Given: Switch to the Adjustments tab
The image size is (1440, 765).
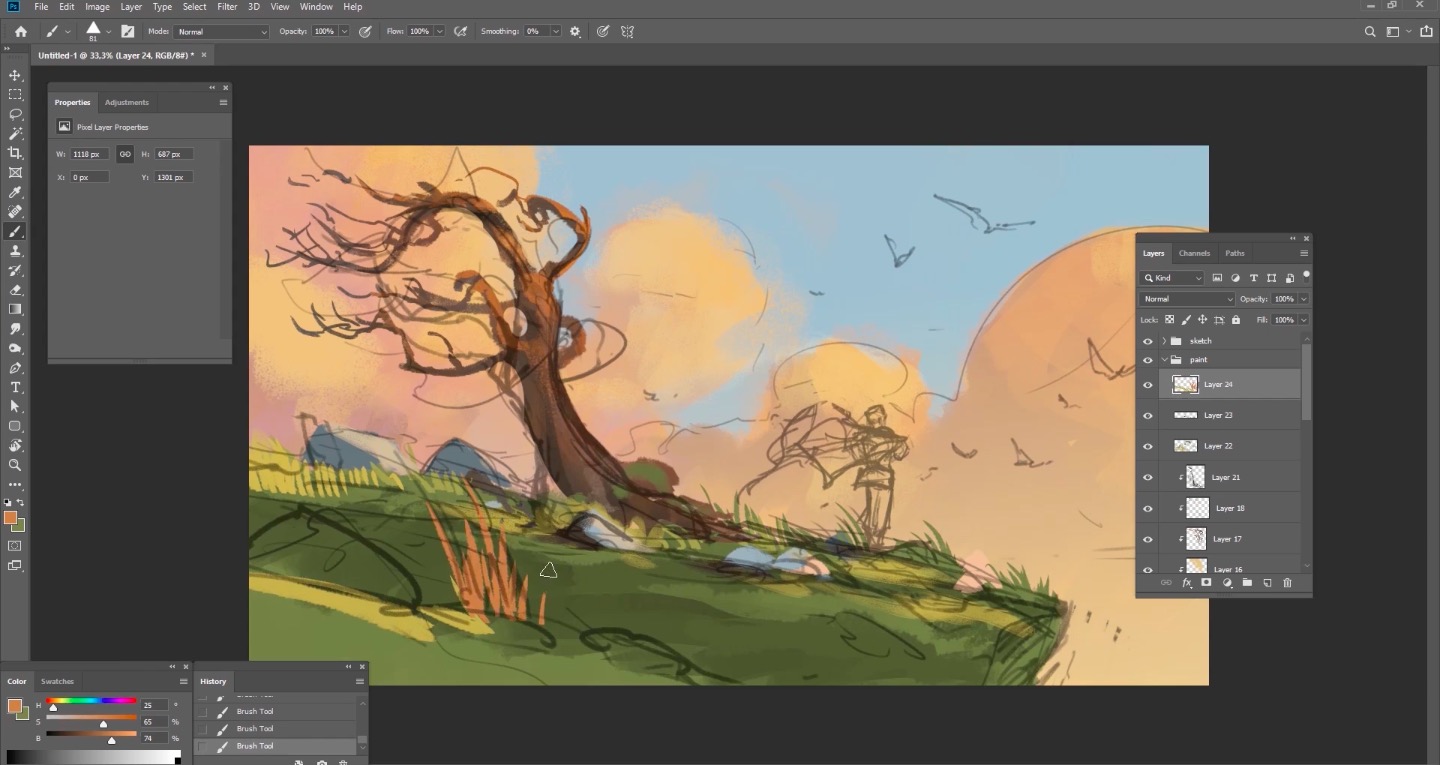Looking at the screenshot, I should [x=127, y=102].
